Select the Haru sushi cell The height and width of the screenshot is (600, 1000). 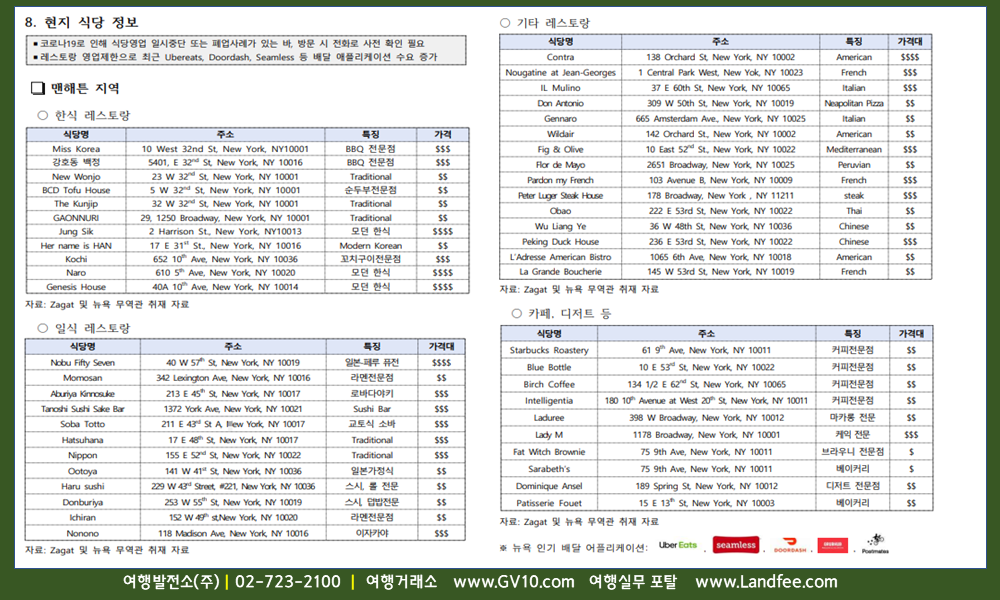click(82, 487)
